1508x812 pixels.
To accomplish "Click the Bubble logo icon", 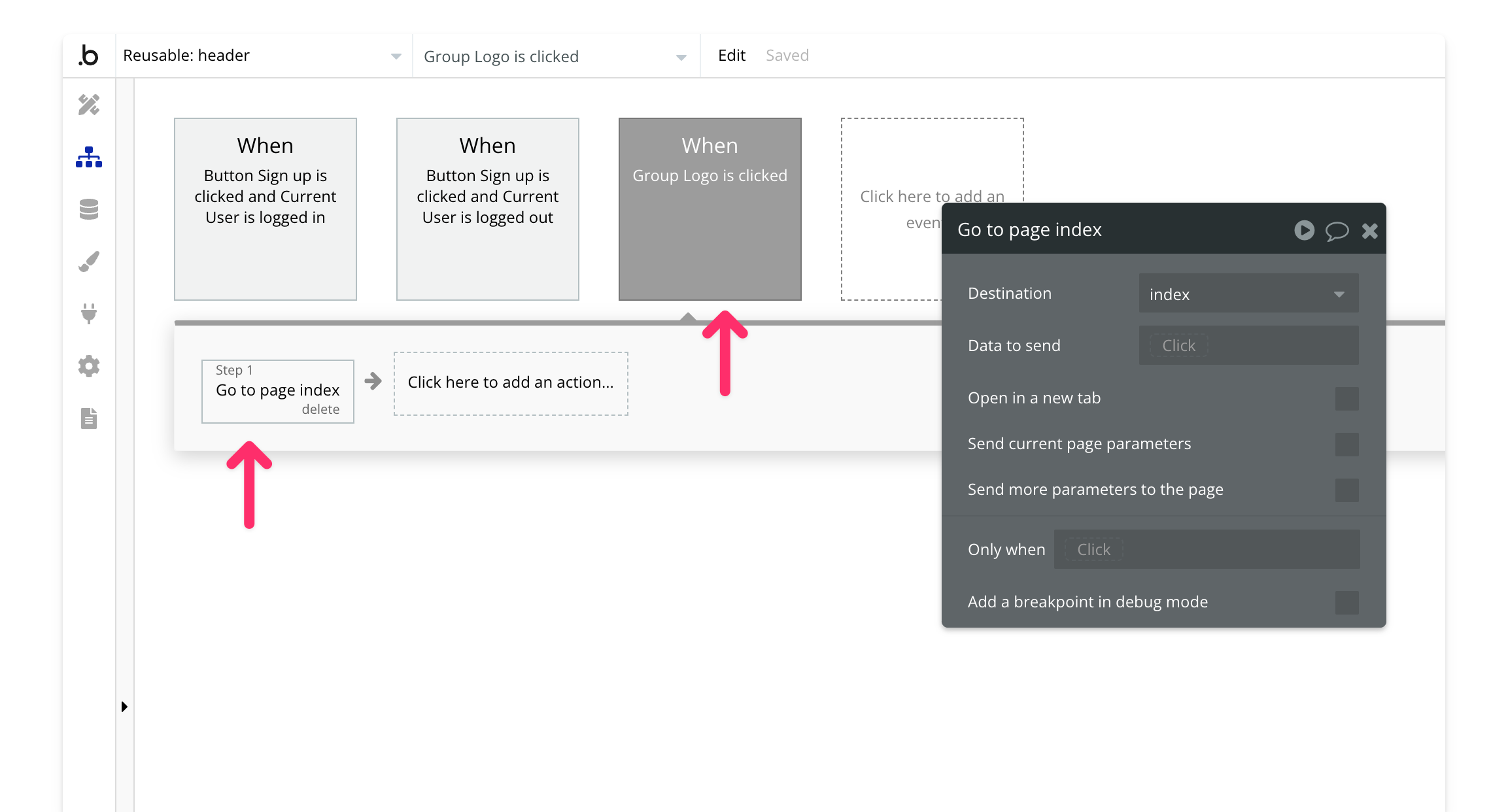I will click(89, 56).
